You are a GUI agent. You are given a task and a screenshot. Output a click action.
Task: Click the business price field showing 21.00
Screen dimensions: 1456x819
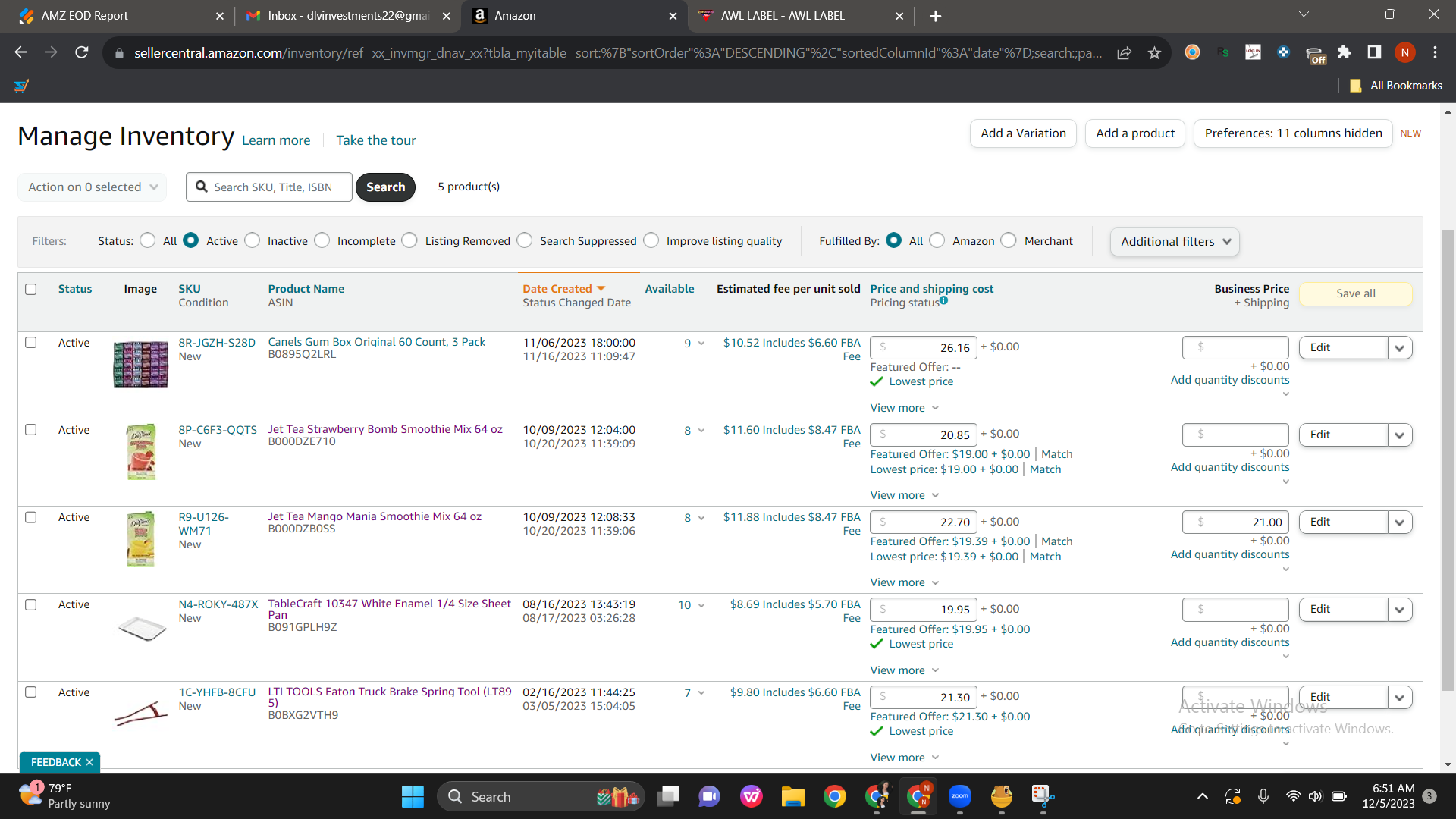click(x=1235, y=522)
